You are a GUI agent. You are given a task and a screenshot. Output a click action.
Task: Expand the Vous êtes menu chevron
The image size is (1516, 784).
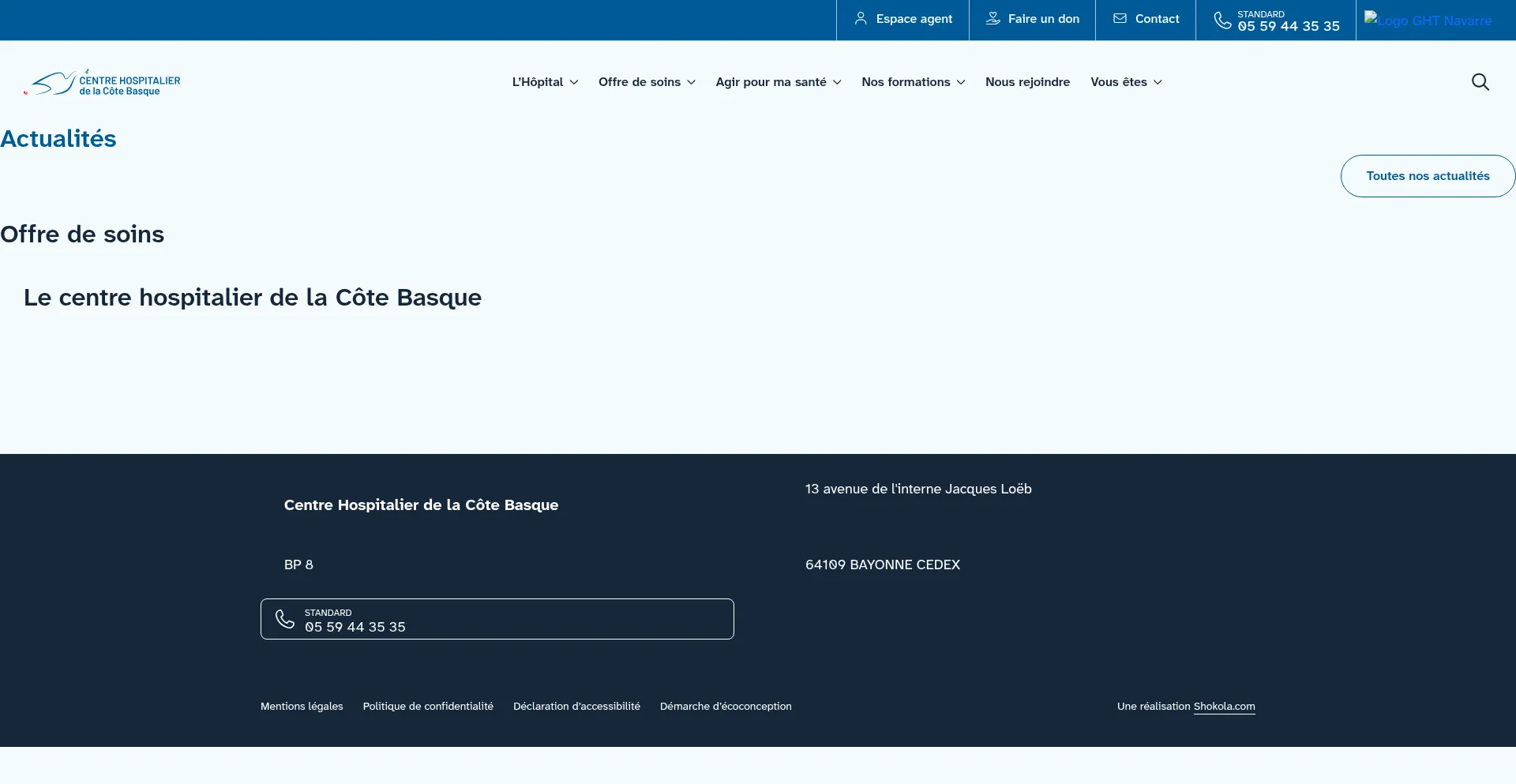pos(1158,82)
